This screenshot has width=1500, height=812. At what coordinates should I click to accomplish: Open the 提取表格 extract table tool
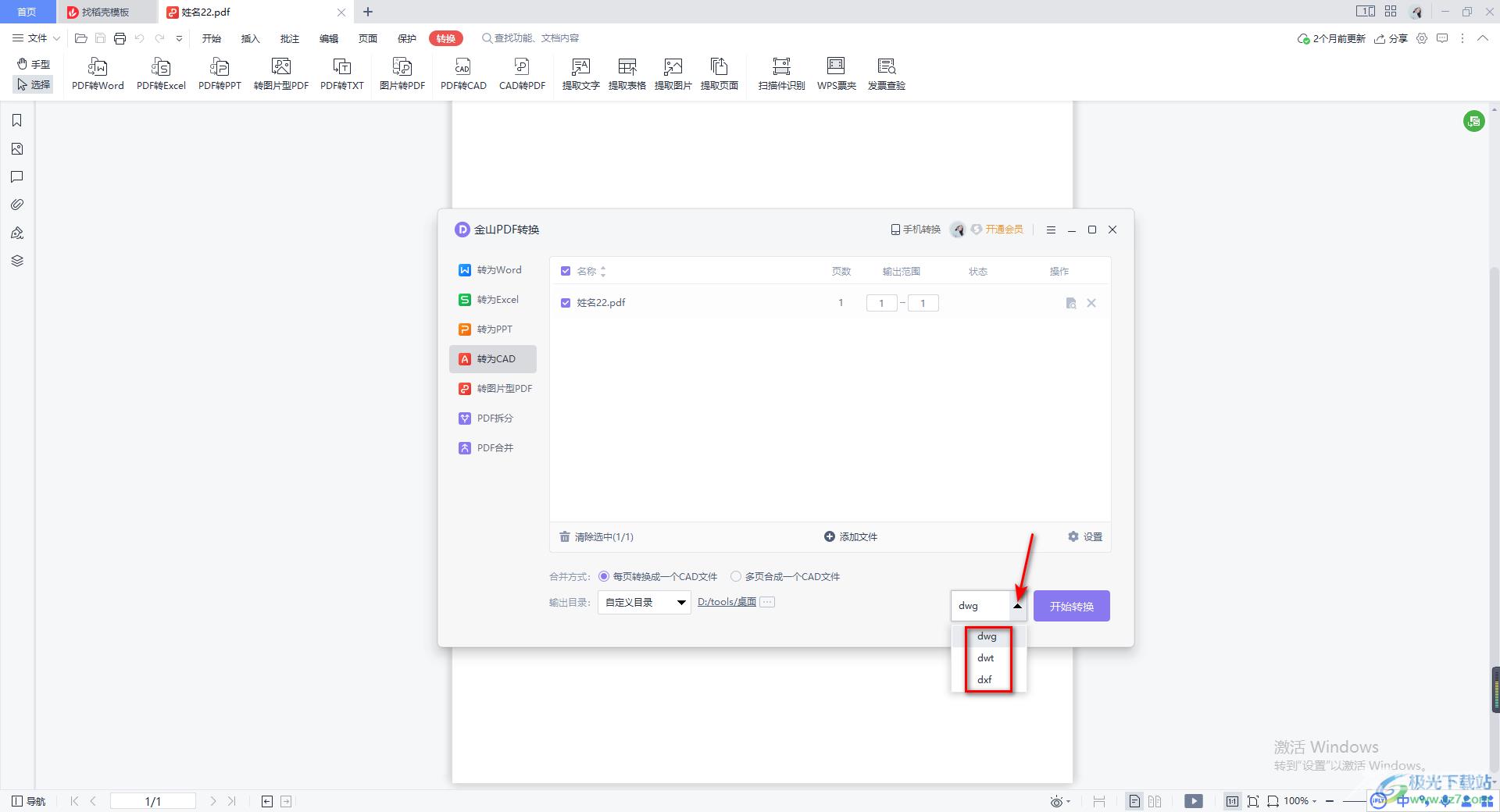click(x=627, y=74)
